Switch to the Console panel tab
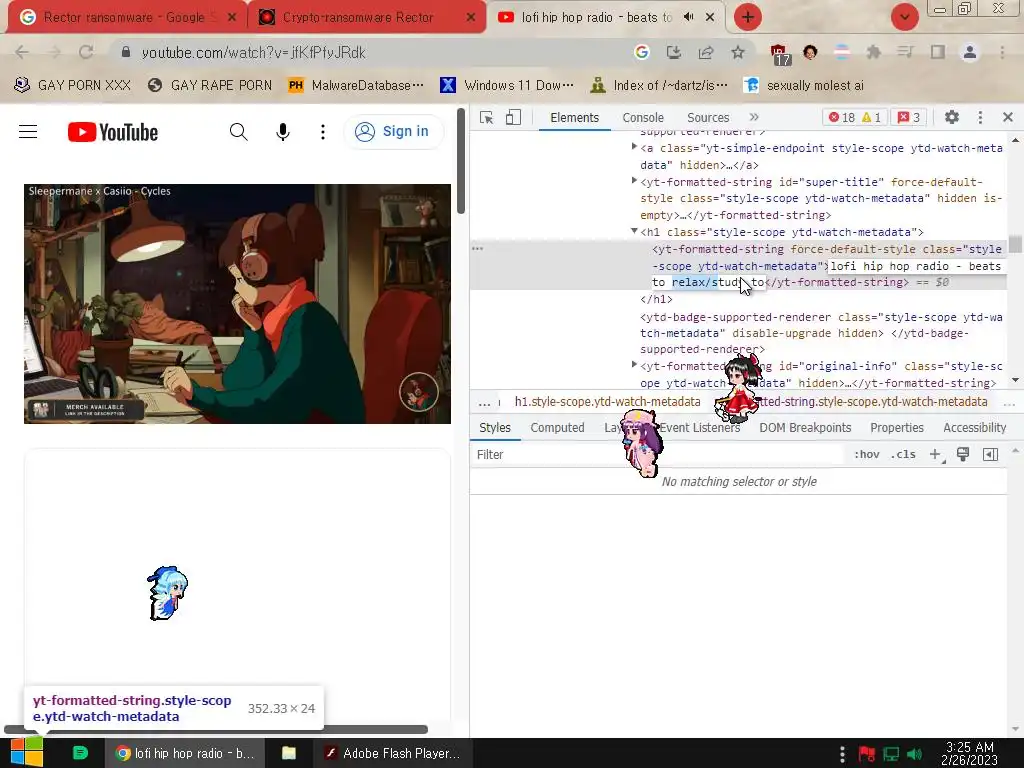 click(643, 118)
